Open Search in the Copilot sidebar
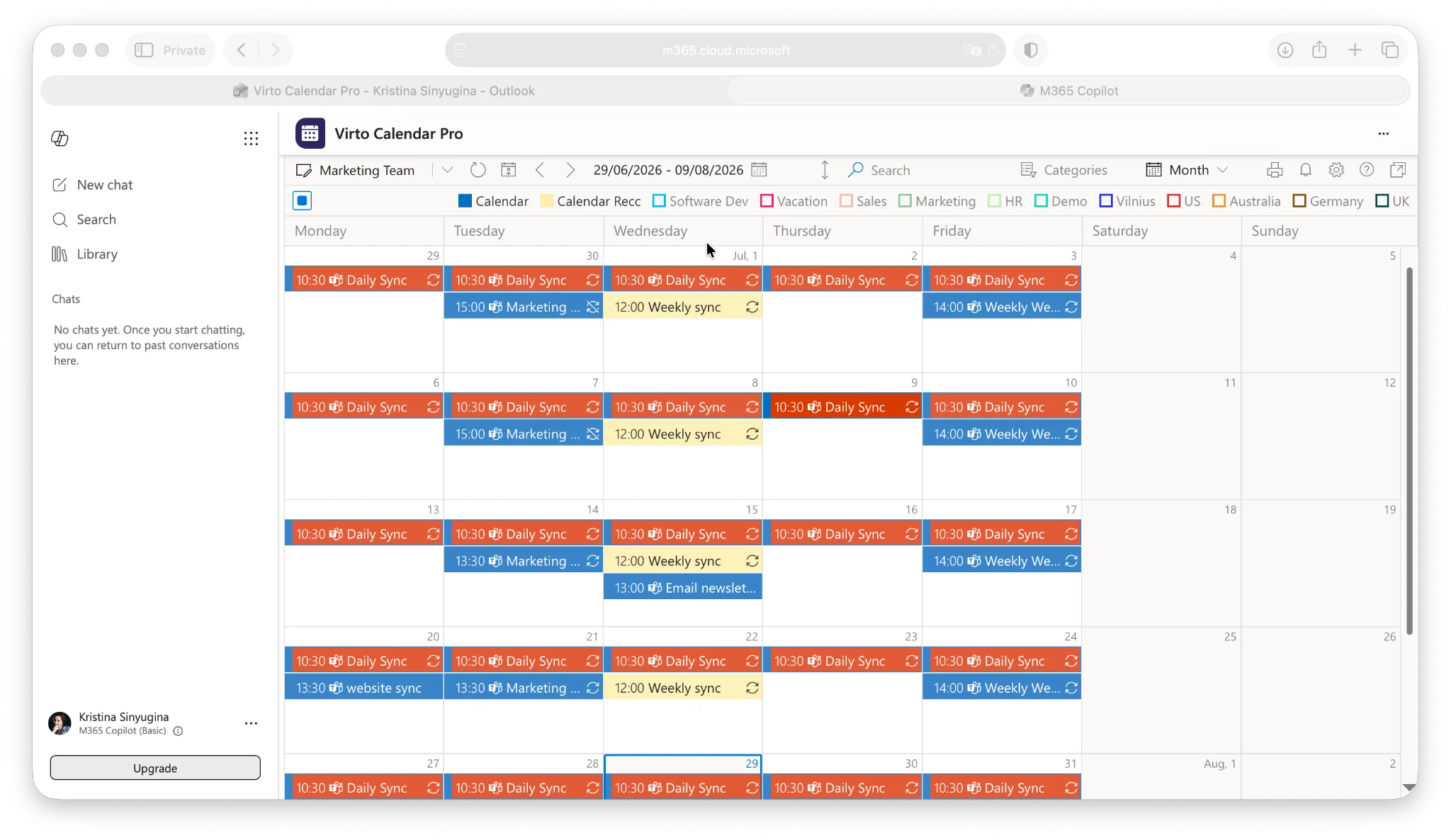The image size is (1451, 840). coord(84,220)
